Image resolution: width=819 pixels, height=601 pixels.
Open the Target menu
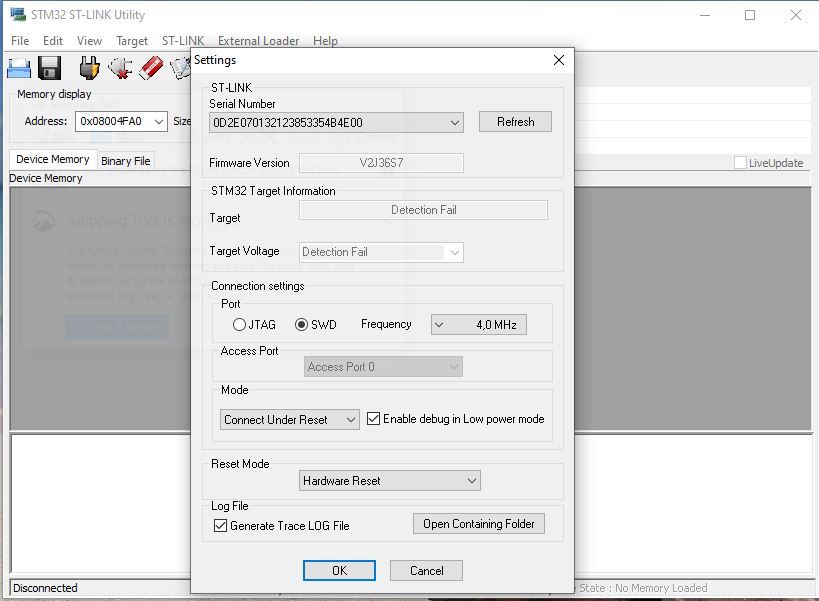click(132, 41)
